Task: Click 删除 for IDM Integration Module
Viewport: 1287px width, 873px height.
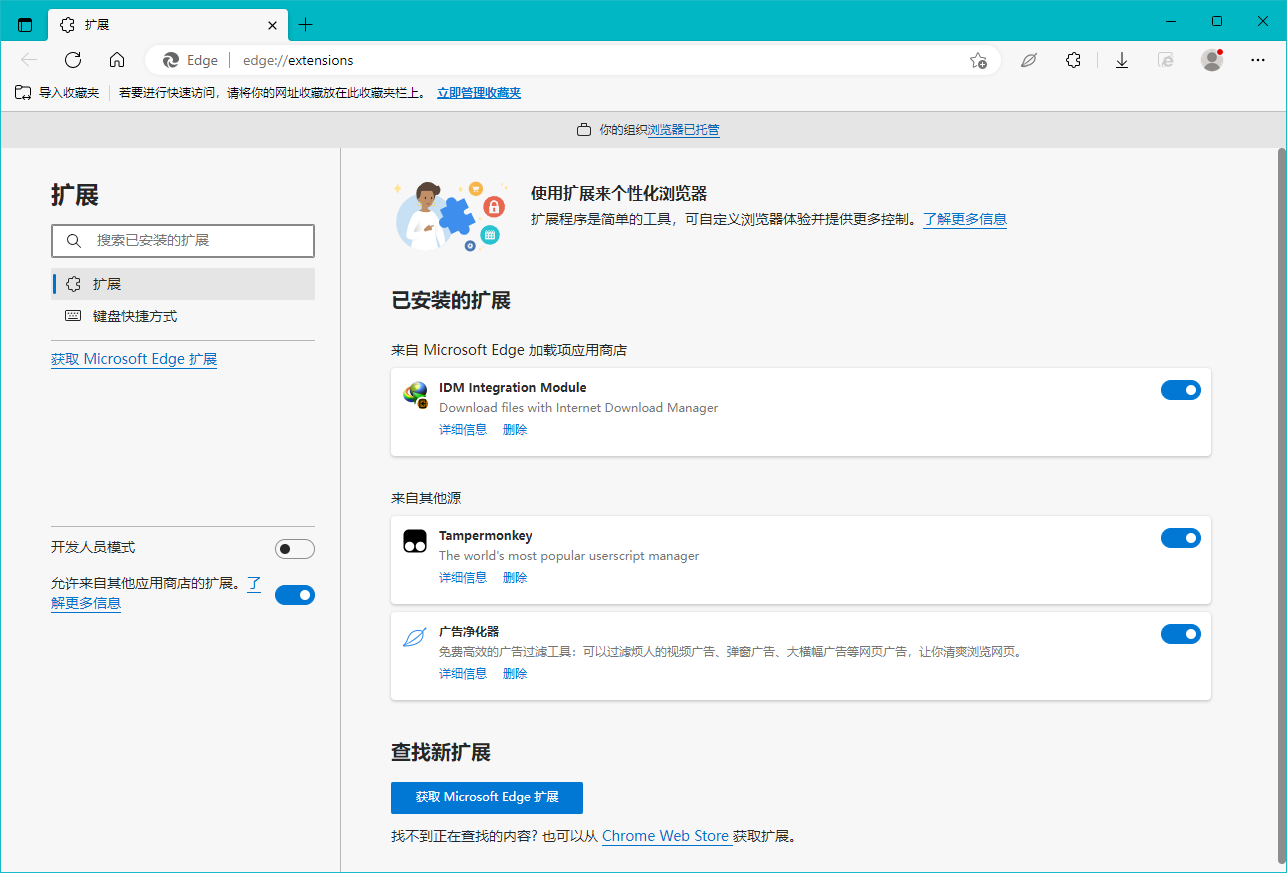Action: tap(515, 430)
